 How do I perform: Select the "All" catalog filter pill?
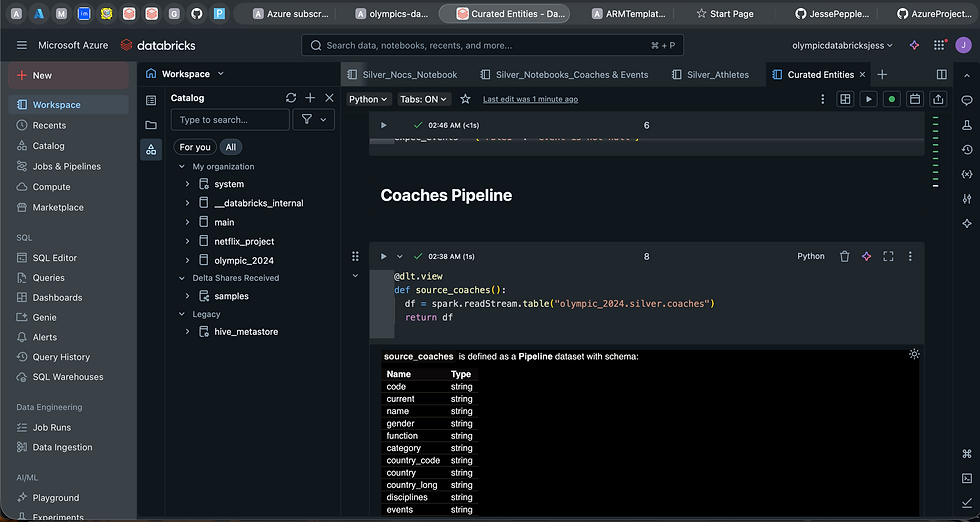(231, 147)
